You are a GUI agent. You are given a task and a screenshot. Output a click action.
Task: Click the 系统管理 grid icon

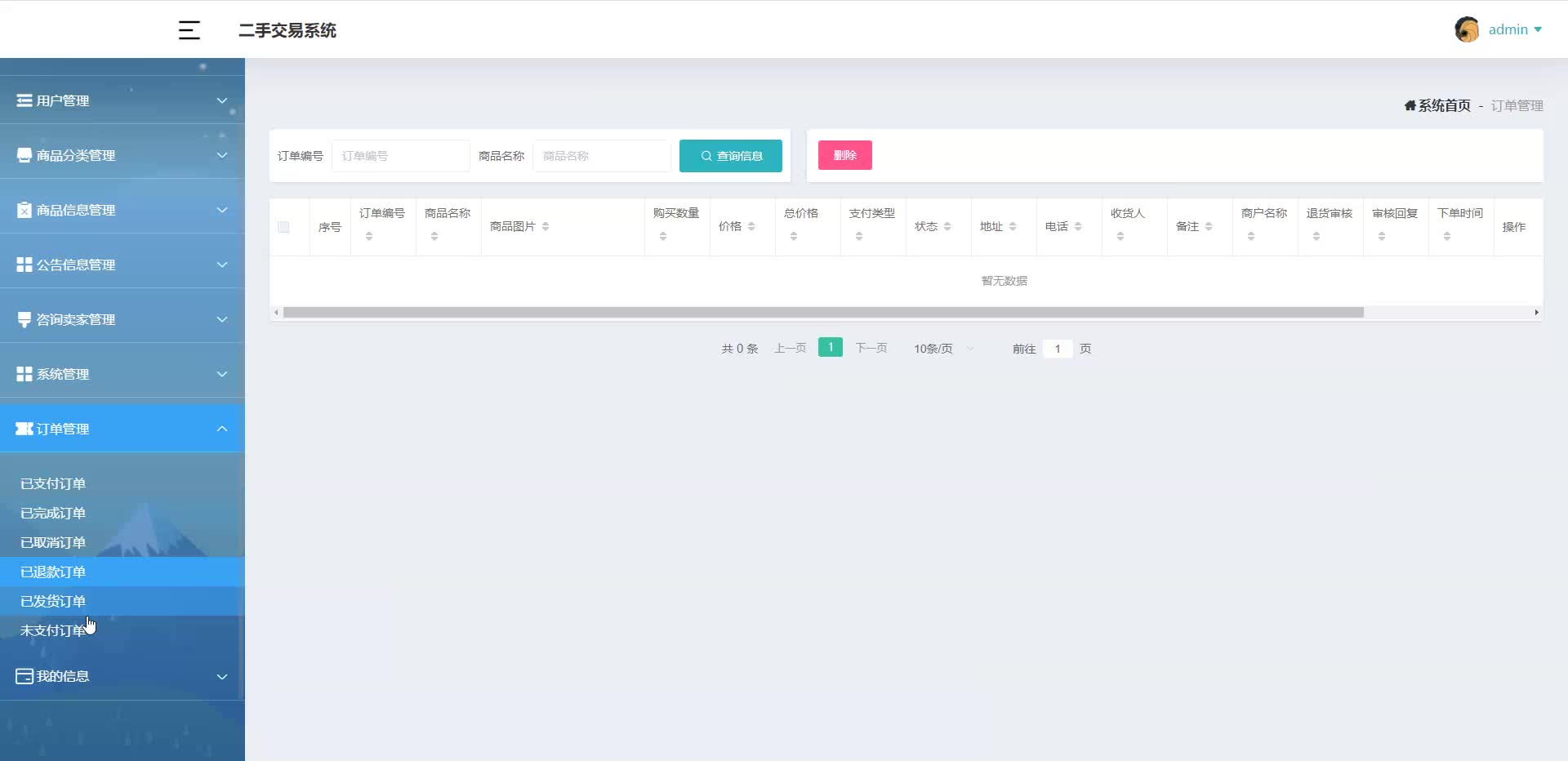[x=24, y=374]
